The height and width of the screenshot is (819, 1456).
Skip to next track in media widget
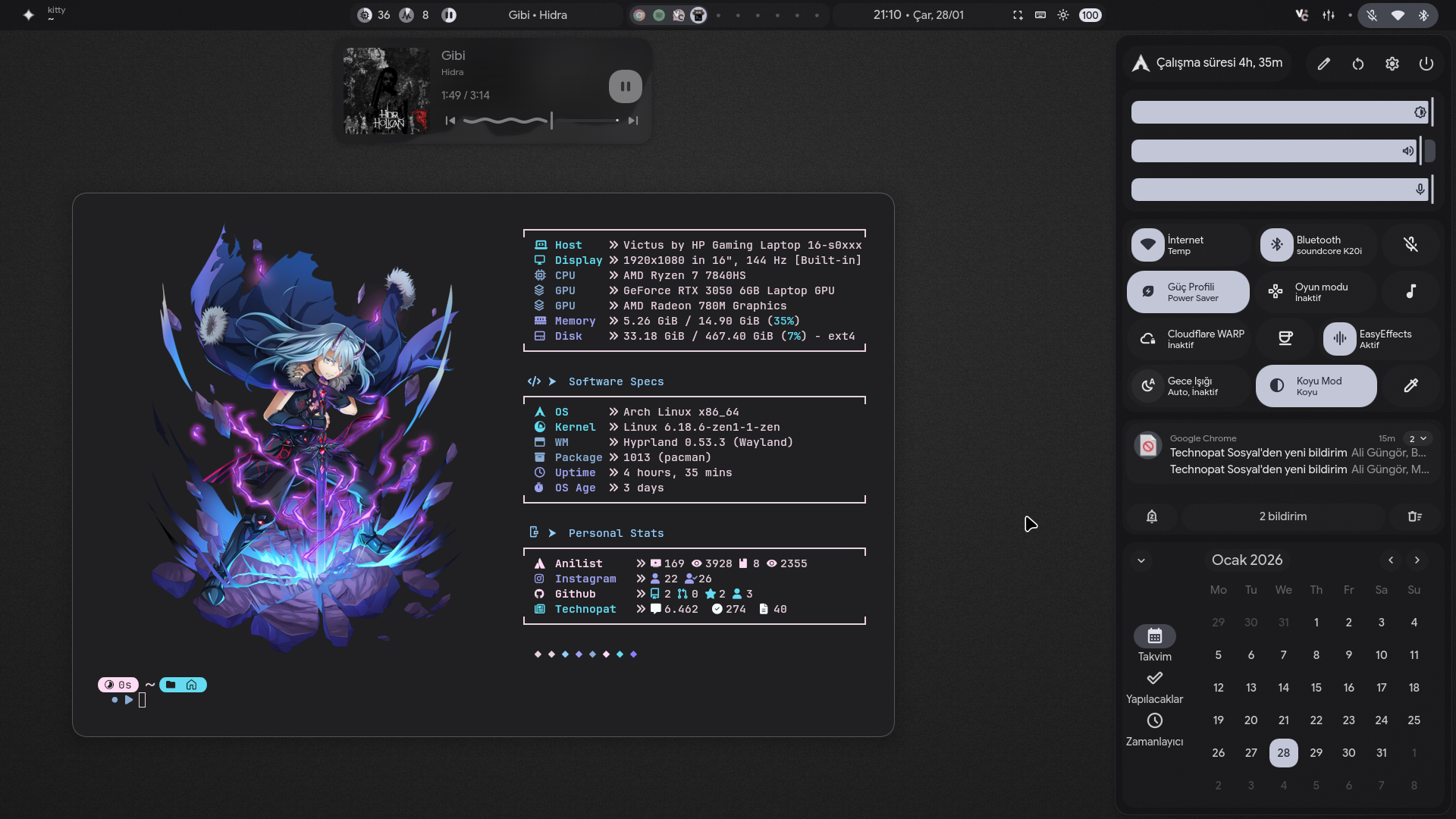pyautogui.click(x=633, y=121)
